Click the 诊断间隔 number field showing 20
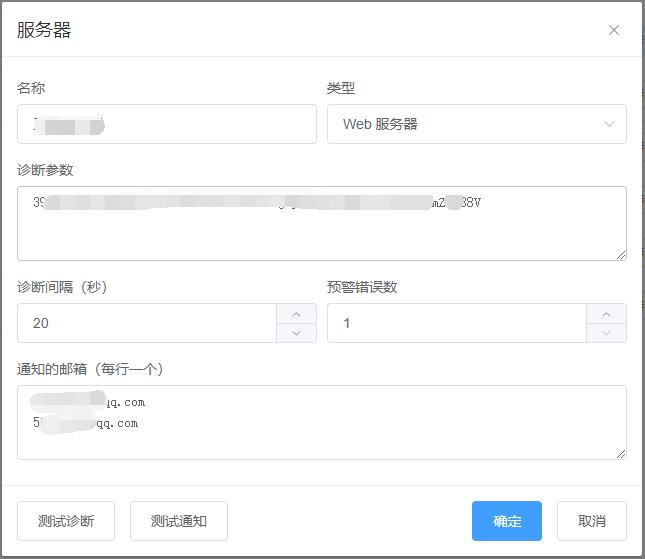 (146, 323)
